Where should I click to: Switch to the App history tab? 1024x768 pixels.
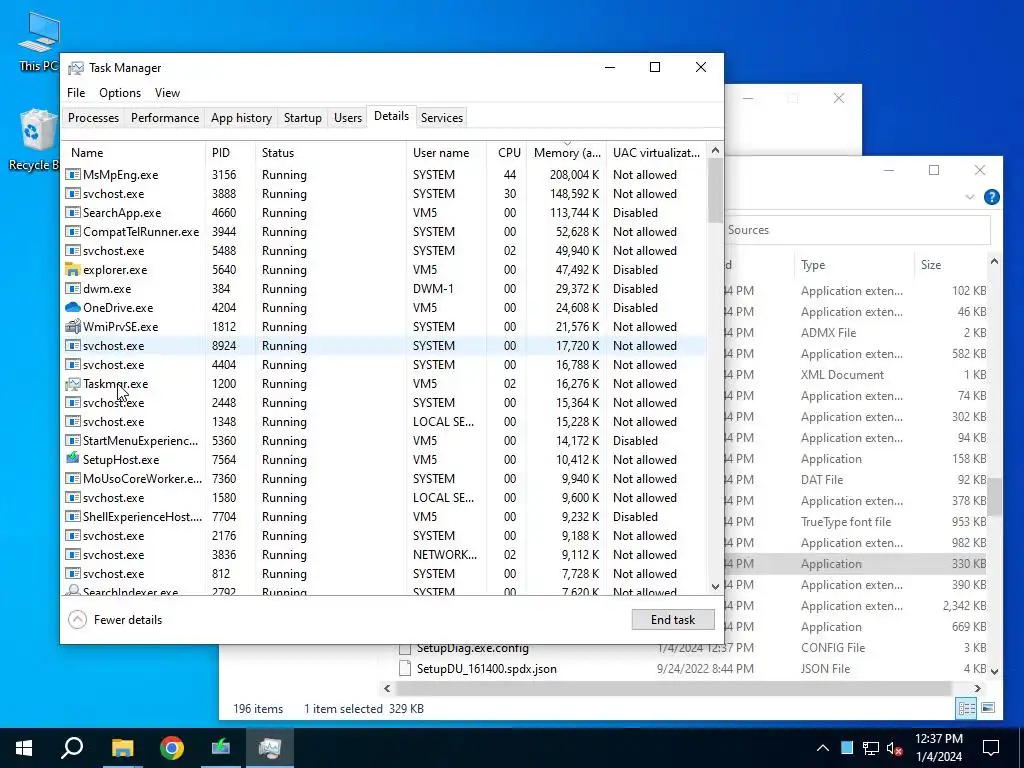tap(241, 118)
